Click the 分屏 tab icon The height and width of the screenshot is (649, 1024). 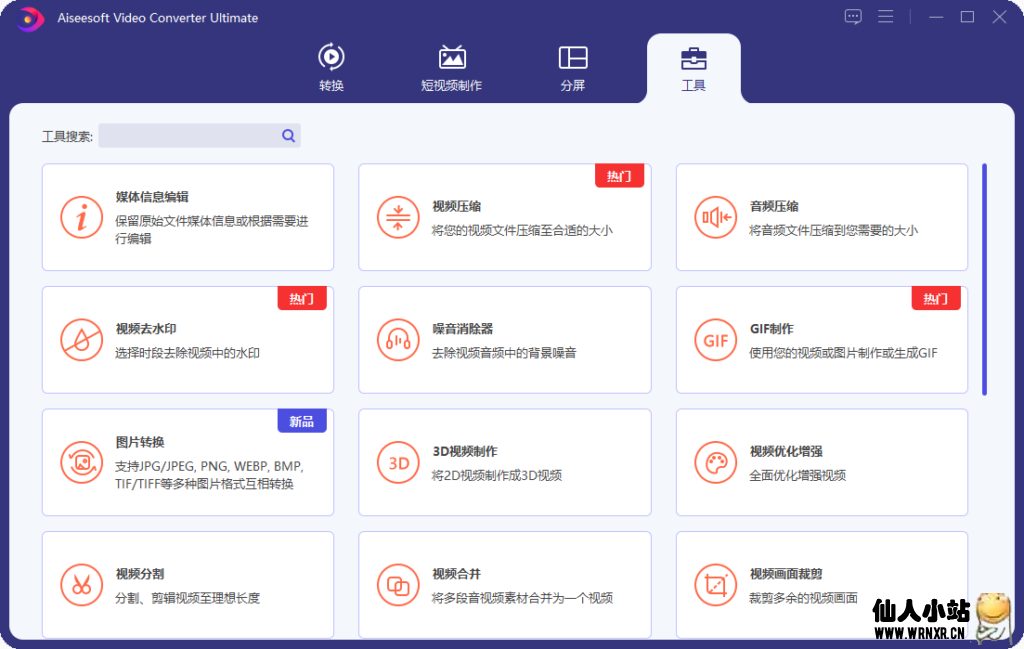point(573,57)
